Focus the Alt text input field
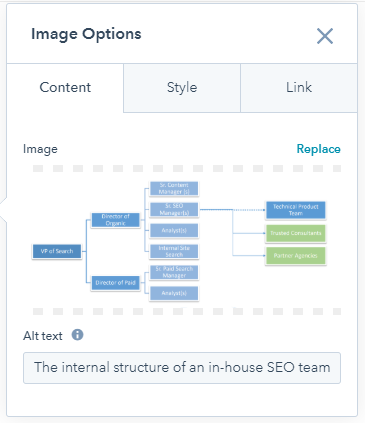This screenshot has width=365, height=423. (182, 368)
